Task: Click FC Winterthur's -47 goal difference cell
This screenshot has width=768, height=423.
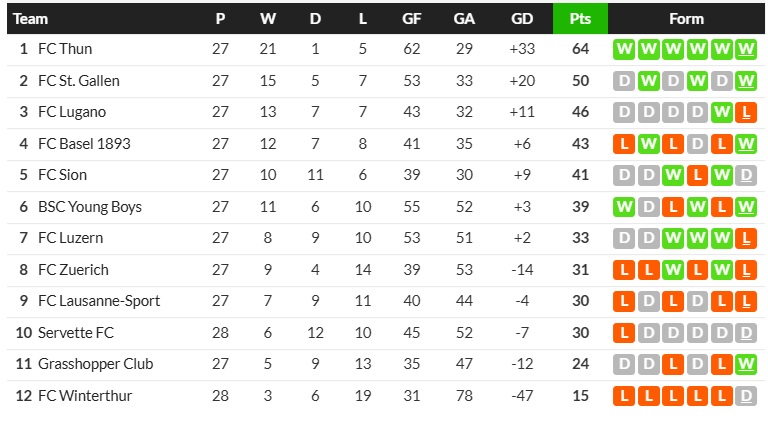Action: [521, 396]
